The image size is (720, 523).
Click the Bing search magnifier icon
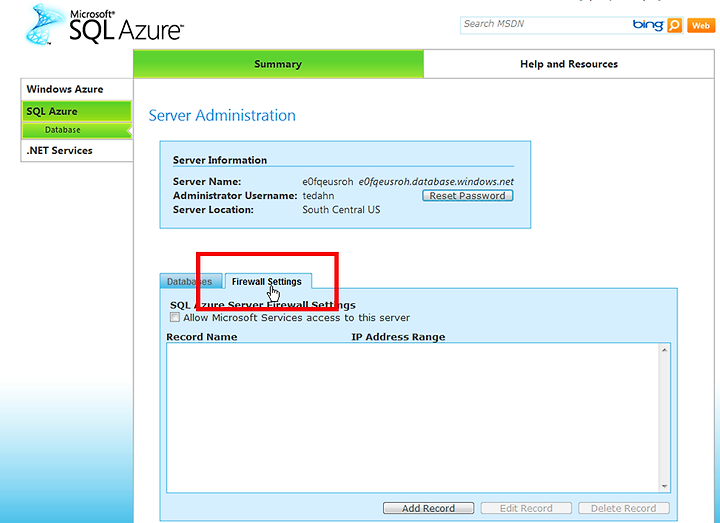point(674,25)
